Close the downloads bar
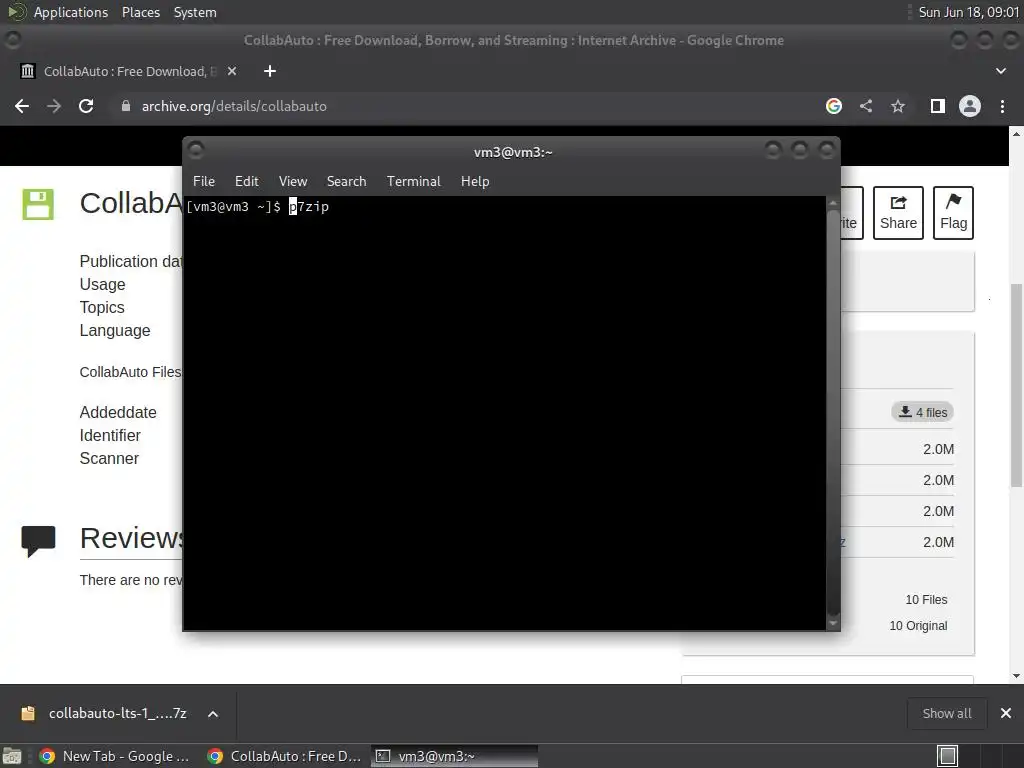Image resolution: width=1024 pixels, height=768 pixels. (1006, 714)
